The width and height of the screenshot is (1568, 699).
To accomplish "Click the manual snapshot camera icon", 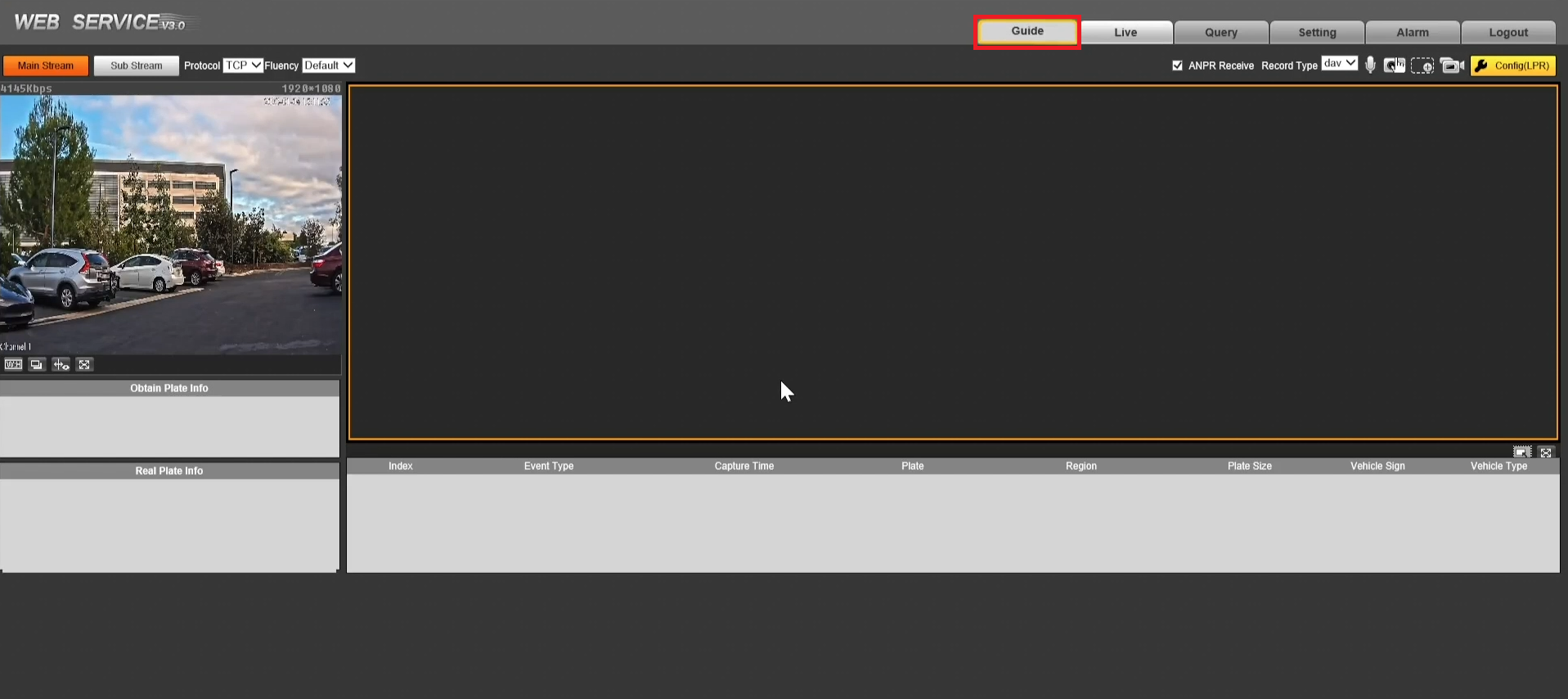I will 1395,65.
